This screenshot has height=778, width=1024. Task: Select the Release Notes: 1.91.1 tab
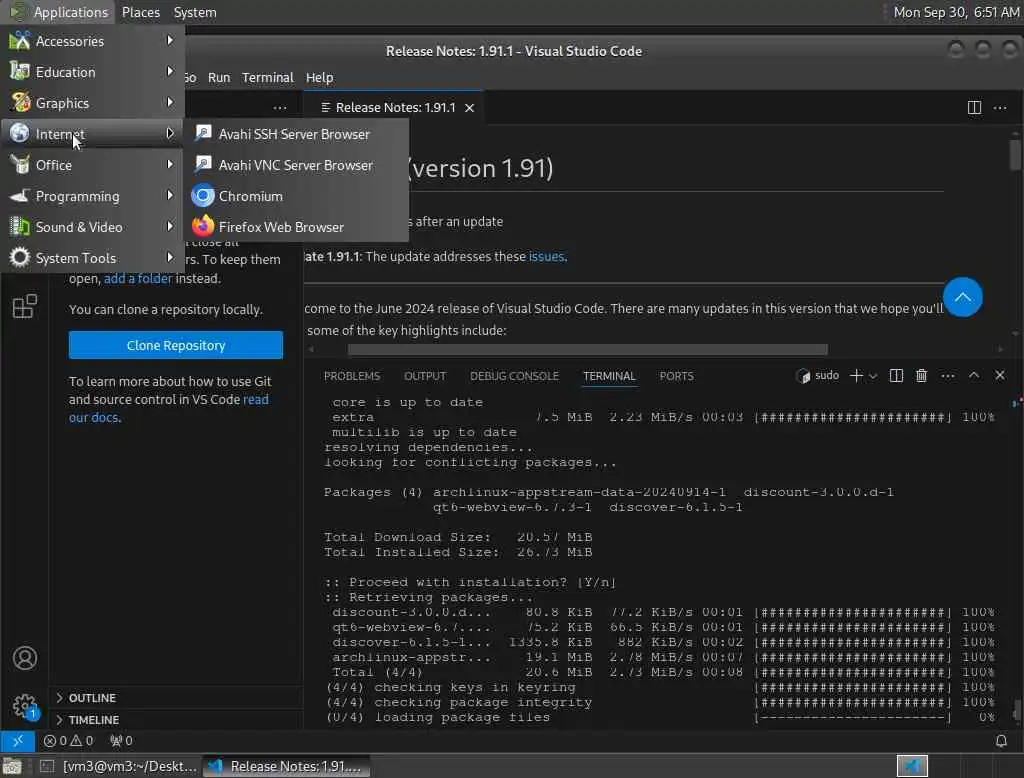point(394,108)
